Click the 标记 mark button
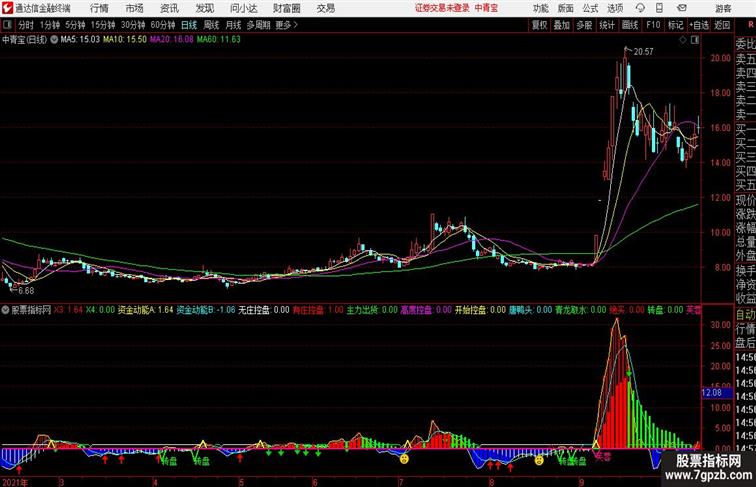 [675, 25]
